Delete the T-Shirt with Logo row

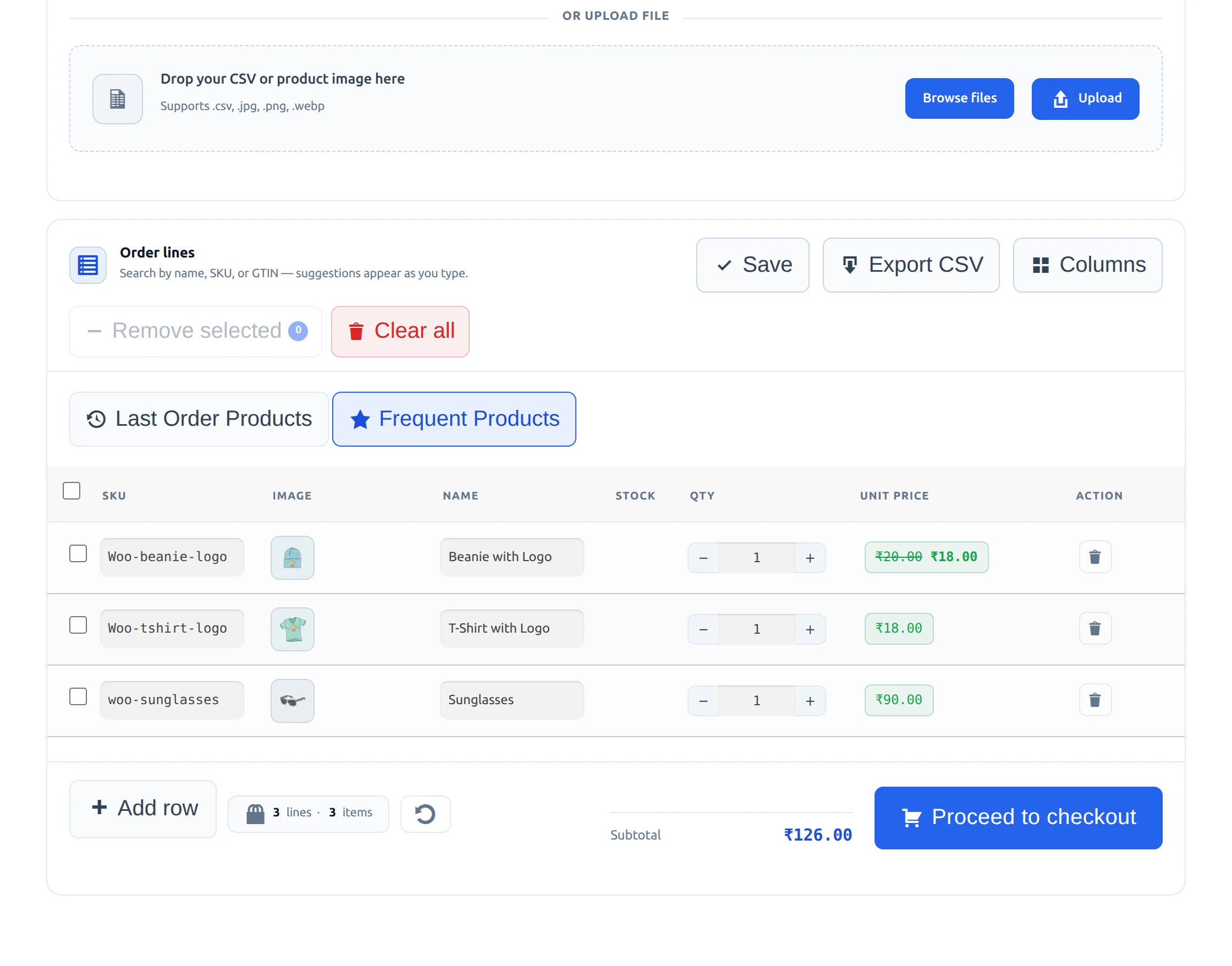click(x=1094, y=628)
